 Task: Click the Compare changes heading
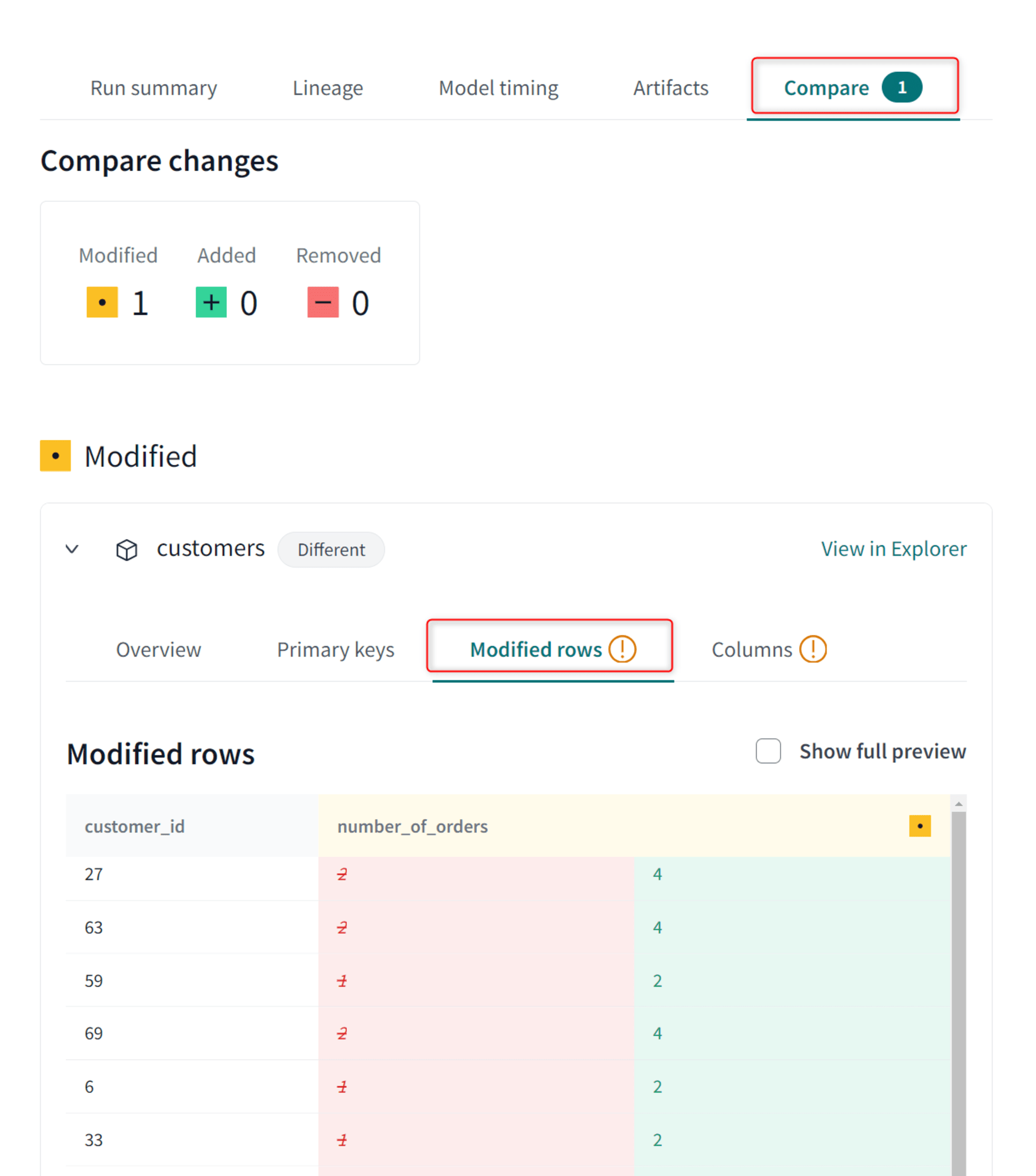pyautogui.click(x=159, y=161)
